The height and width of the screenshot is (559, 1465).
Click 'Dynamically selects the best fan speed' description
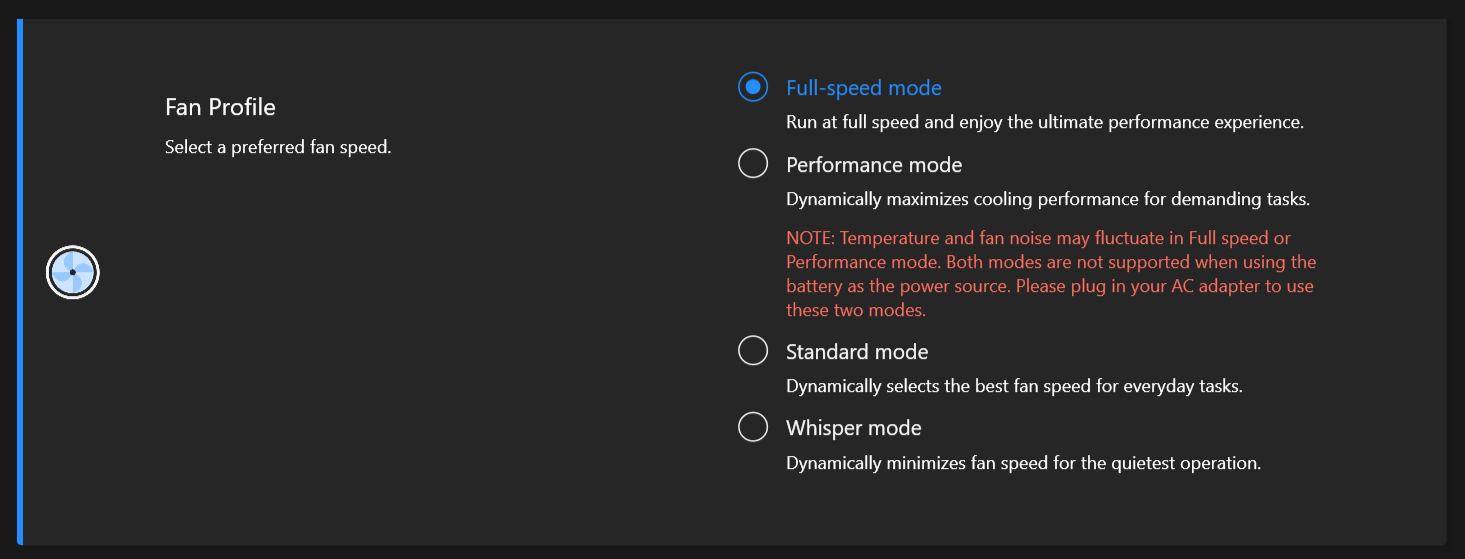tap(1013, 386)
